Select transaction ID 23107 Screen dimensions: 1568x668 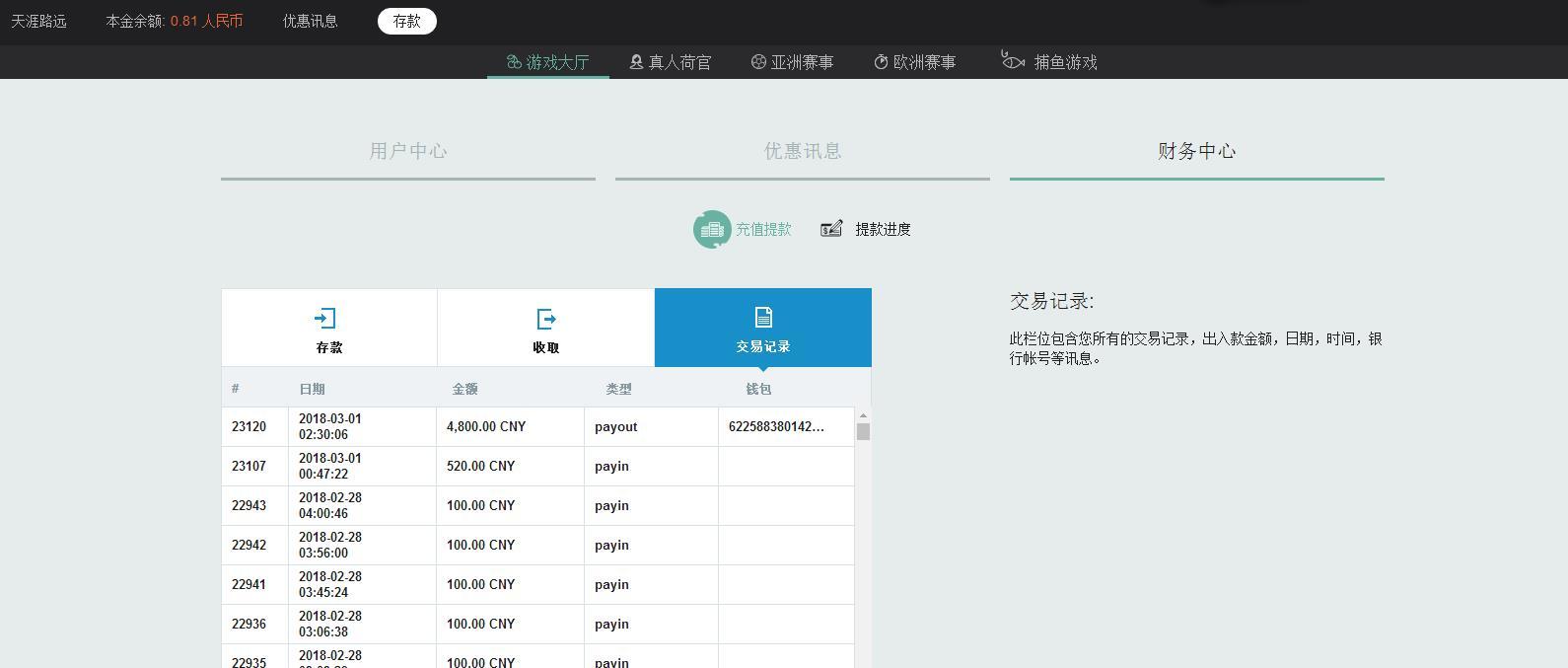(249, 466)
